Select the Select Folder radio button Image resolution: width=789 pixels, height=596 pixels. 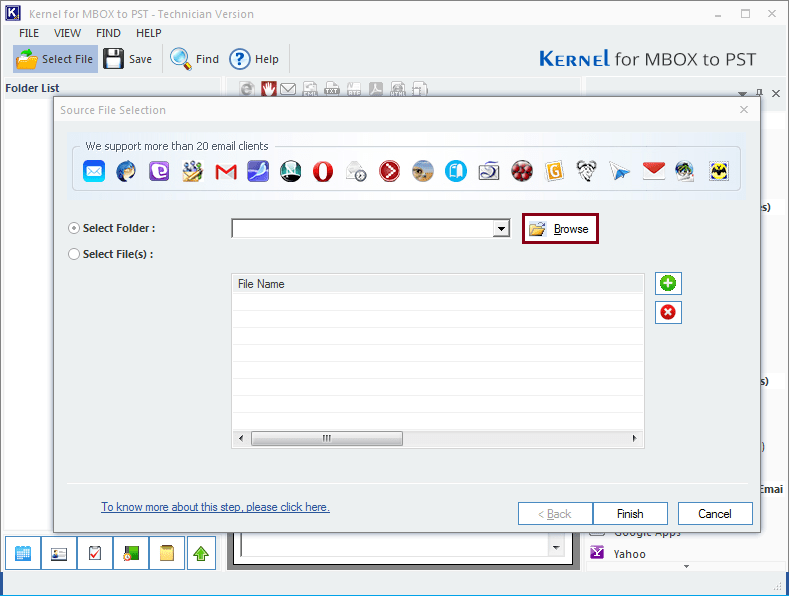(74, 228)
